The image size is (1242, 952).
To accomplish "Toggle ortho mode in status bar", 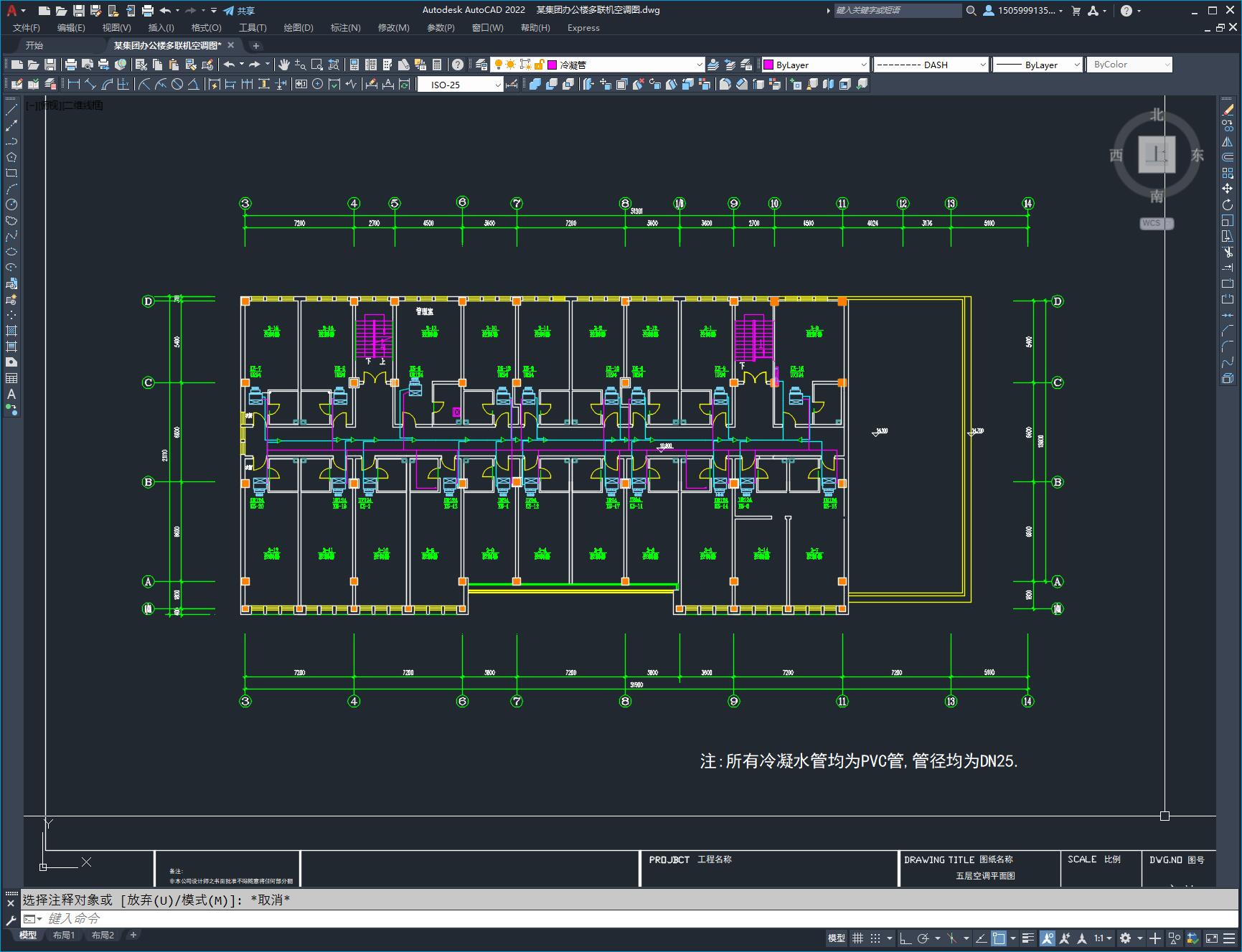I will [x=905, y=938].
